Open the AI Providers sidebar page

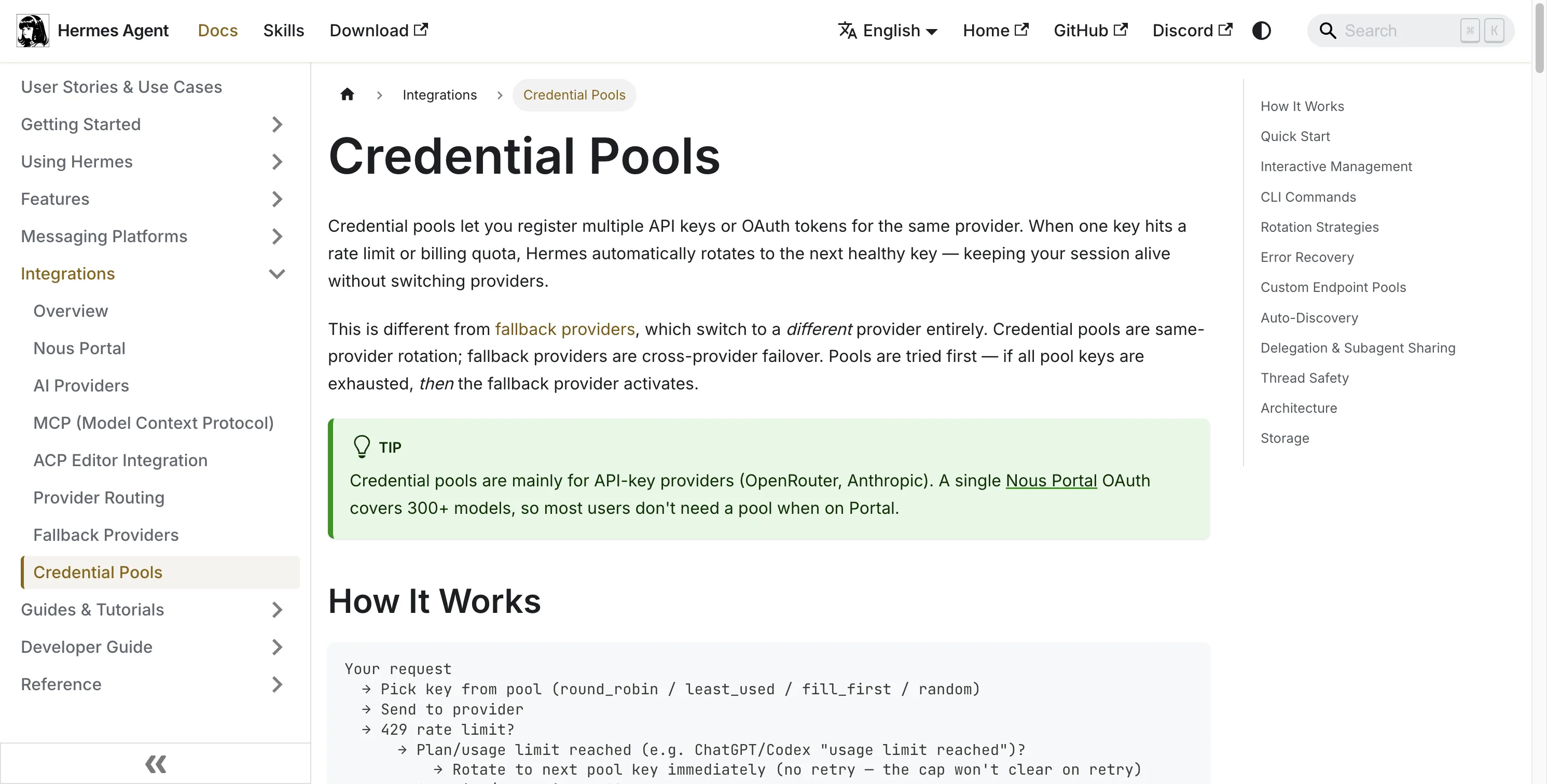(81, 385)
